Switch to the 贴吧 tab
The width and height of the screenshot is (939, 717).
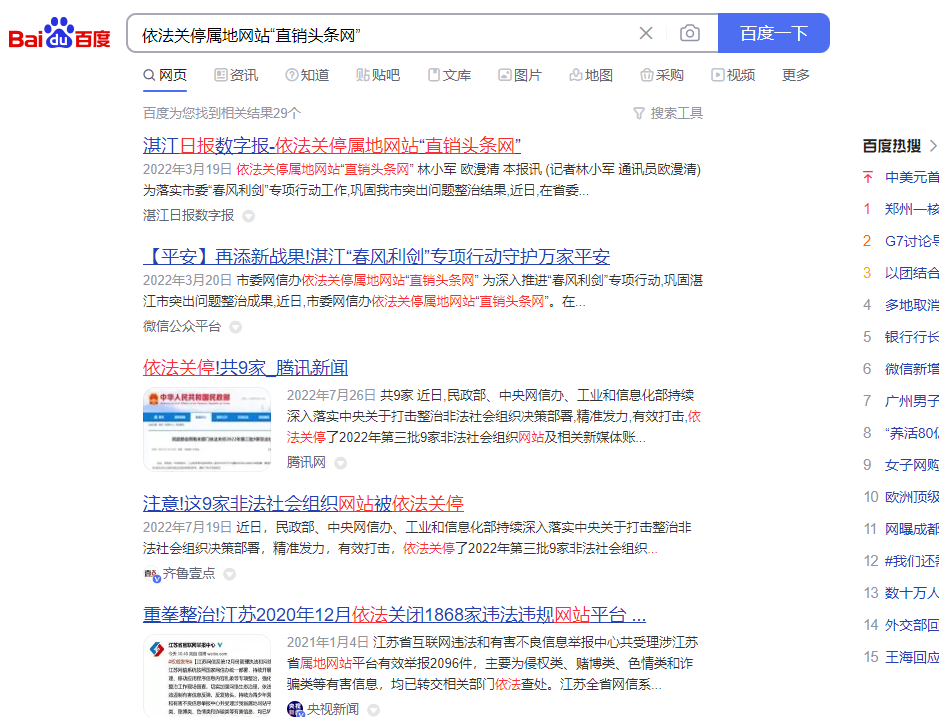(x=378, y=75)
